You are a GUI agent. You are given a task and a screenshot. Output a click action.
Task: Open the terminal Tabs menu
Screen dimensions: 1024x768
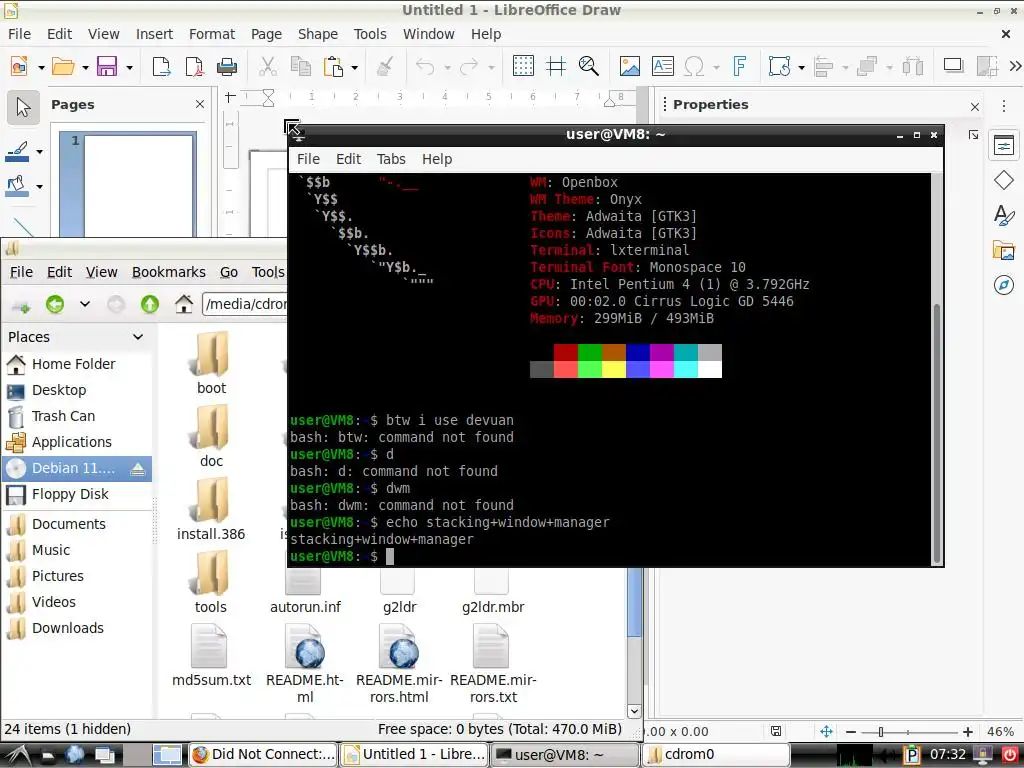(391, 159)
